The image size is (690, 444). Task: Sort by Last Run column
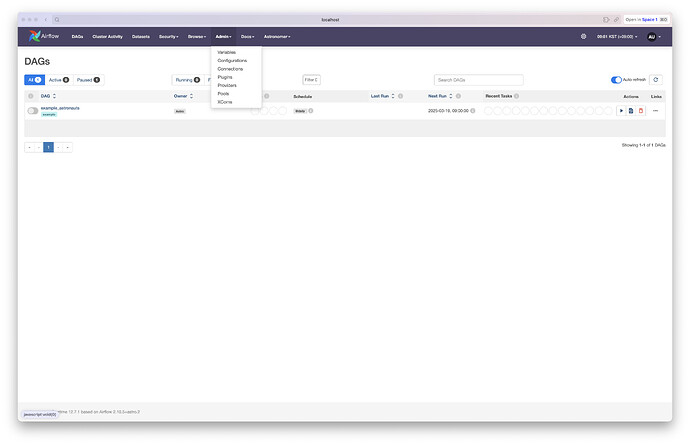(x=382, y=96)
